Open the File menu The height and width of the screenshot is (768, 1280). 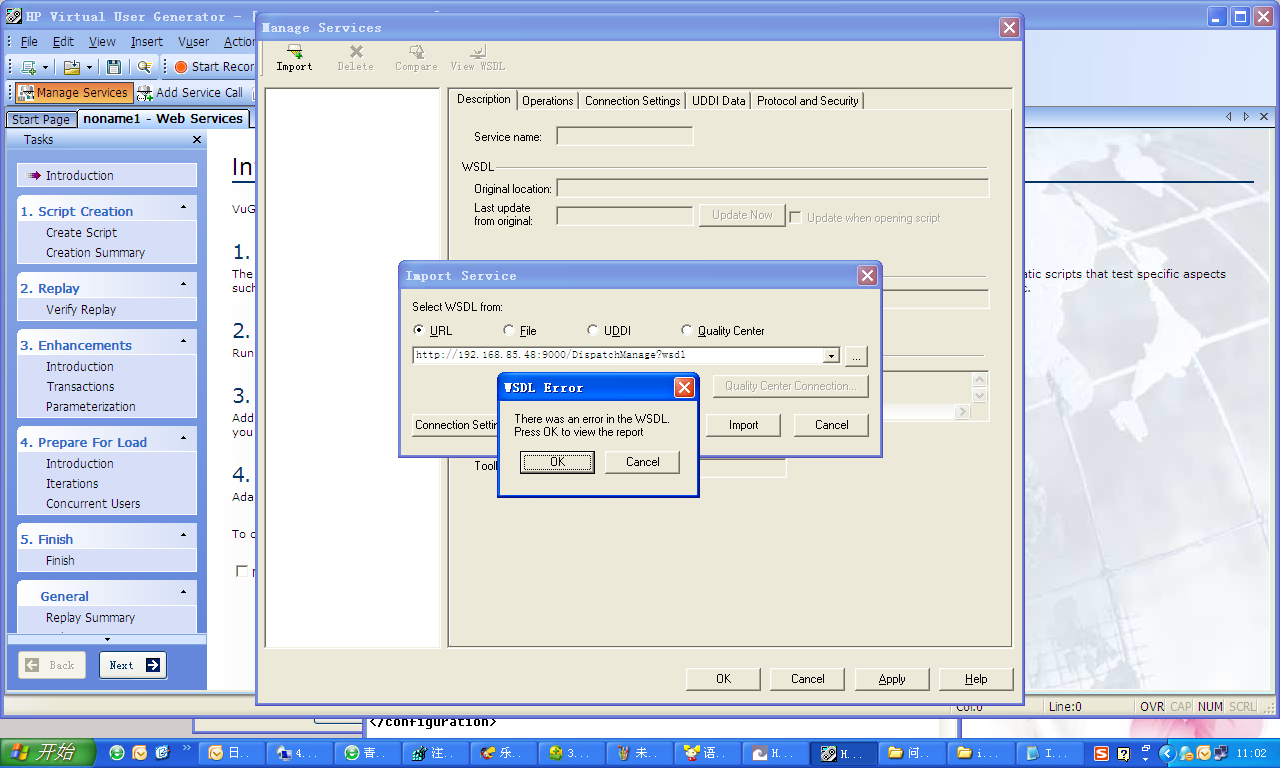coord(29,42)
